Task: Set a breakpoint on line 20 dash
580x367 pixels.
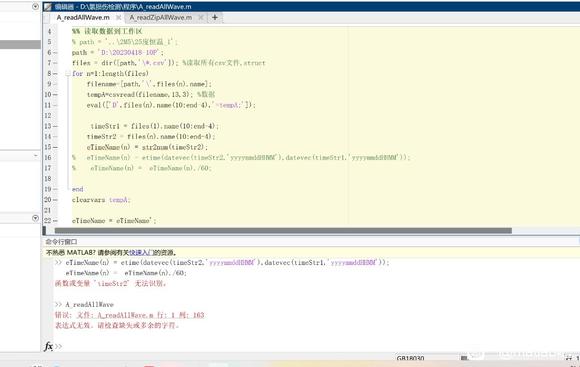Action: [x=55, y=200]
